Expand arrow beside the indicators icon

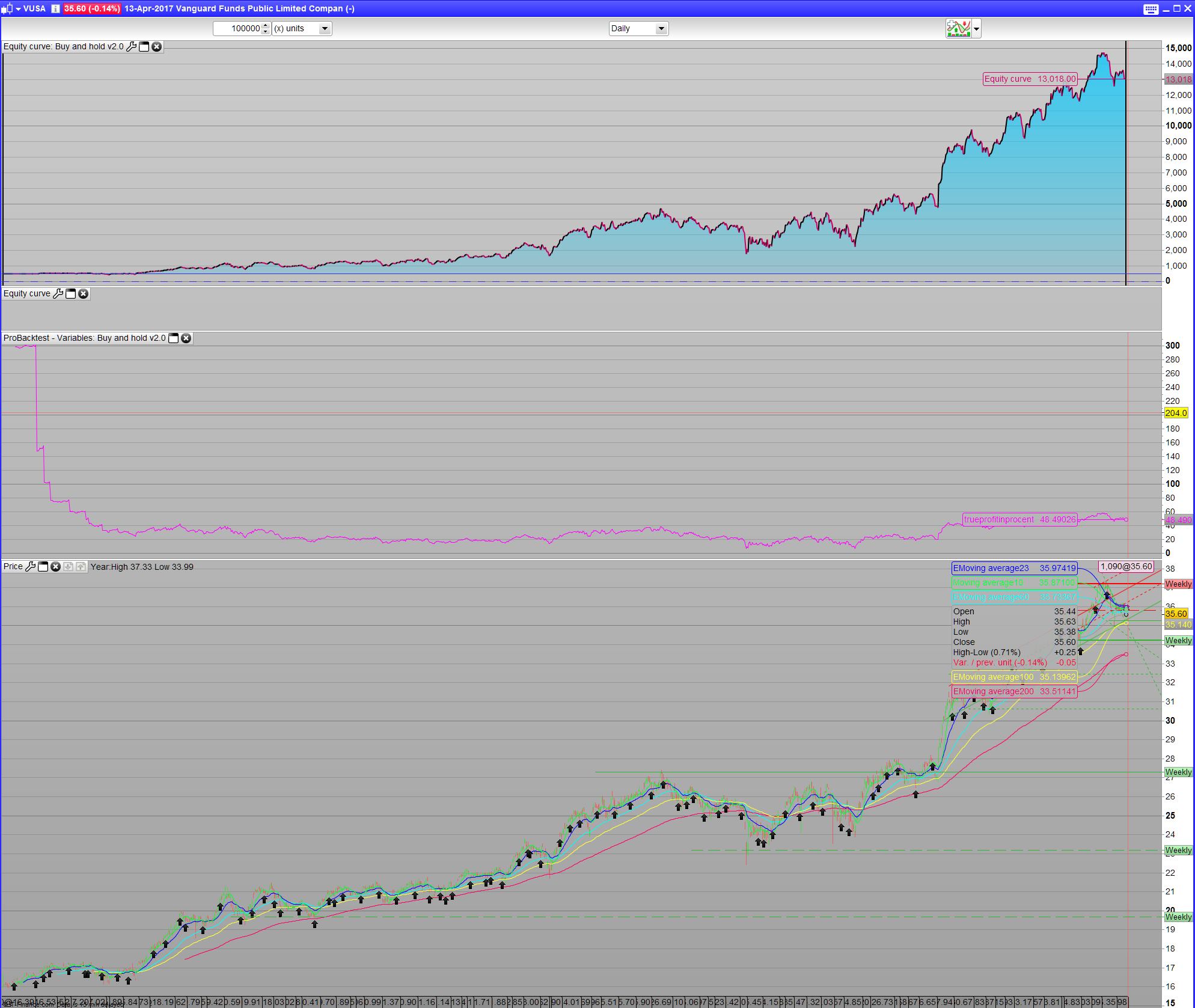coord(976,28)
